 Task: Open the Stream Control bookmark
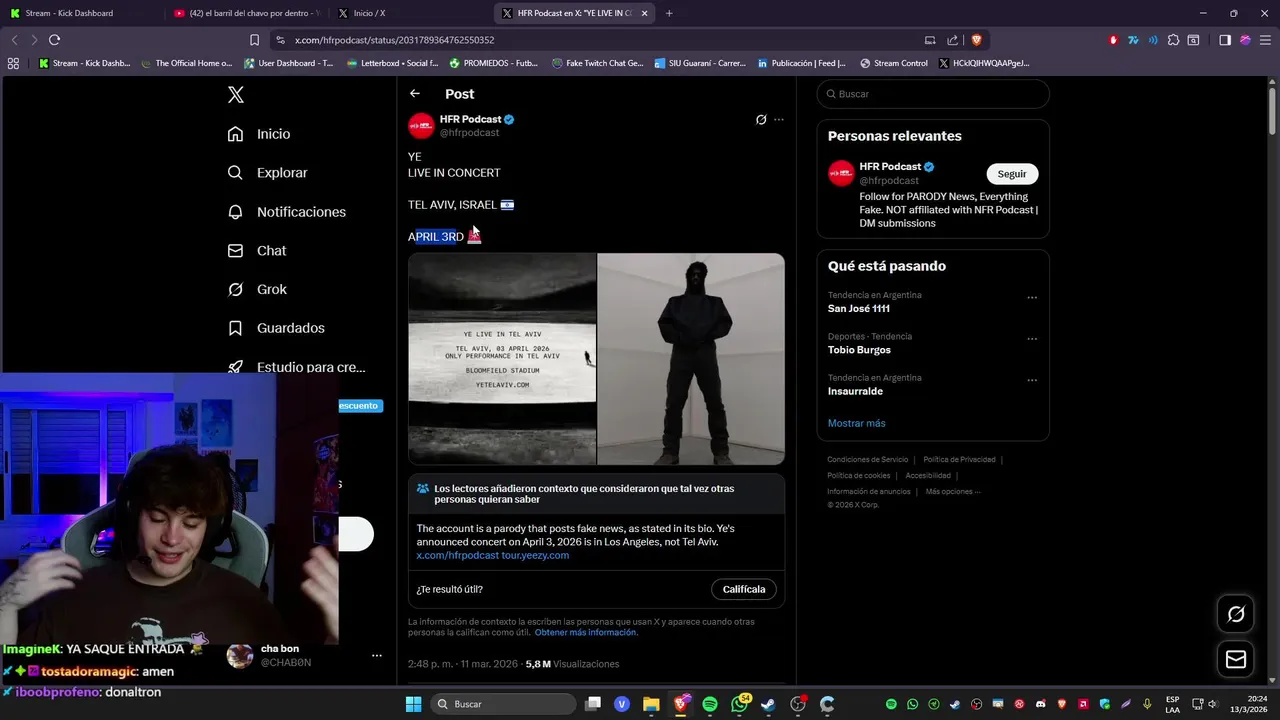click(893, 63)
